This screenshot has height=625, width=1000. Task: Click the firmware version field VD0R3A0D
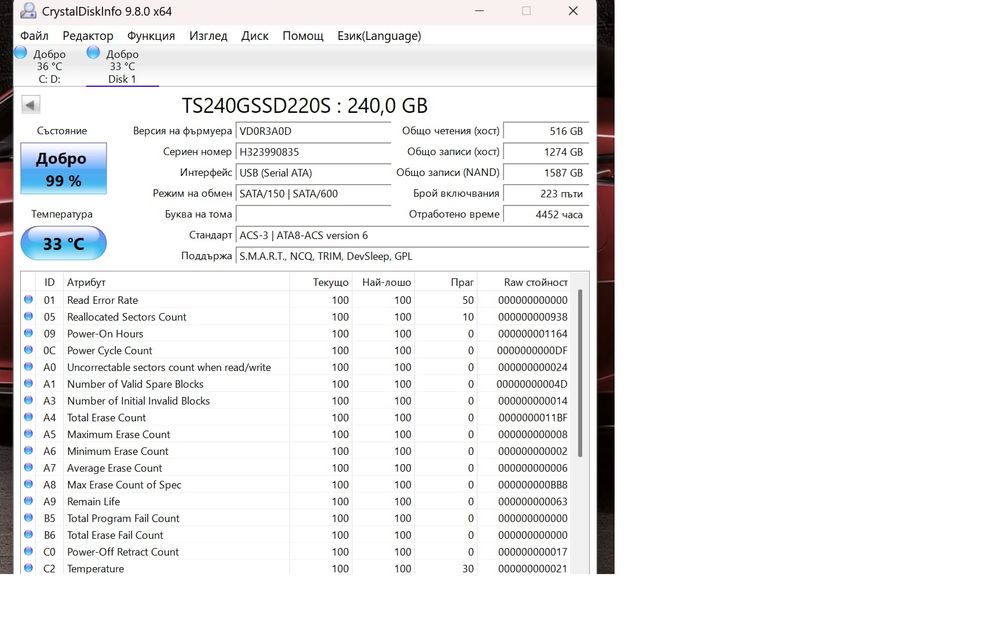(313, 131)
